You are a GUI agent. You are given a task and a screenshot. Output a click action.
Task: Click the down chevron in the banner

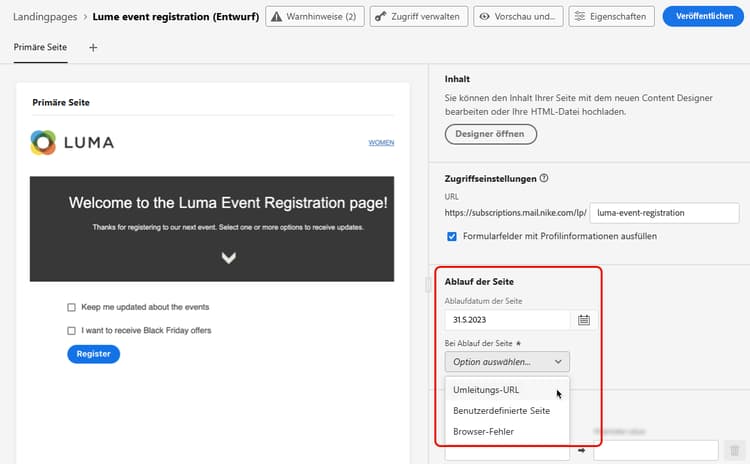(229, 258)
